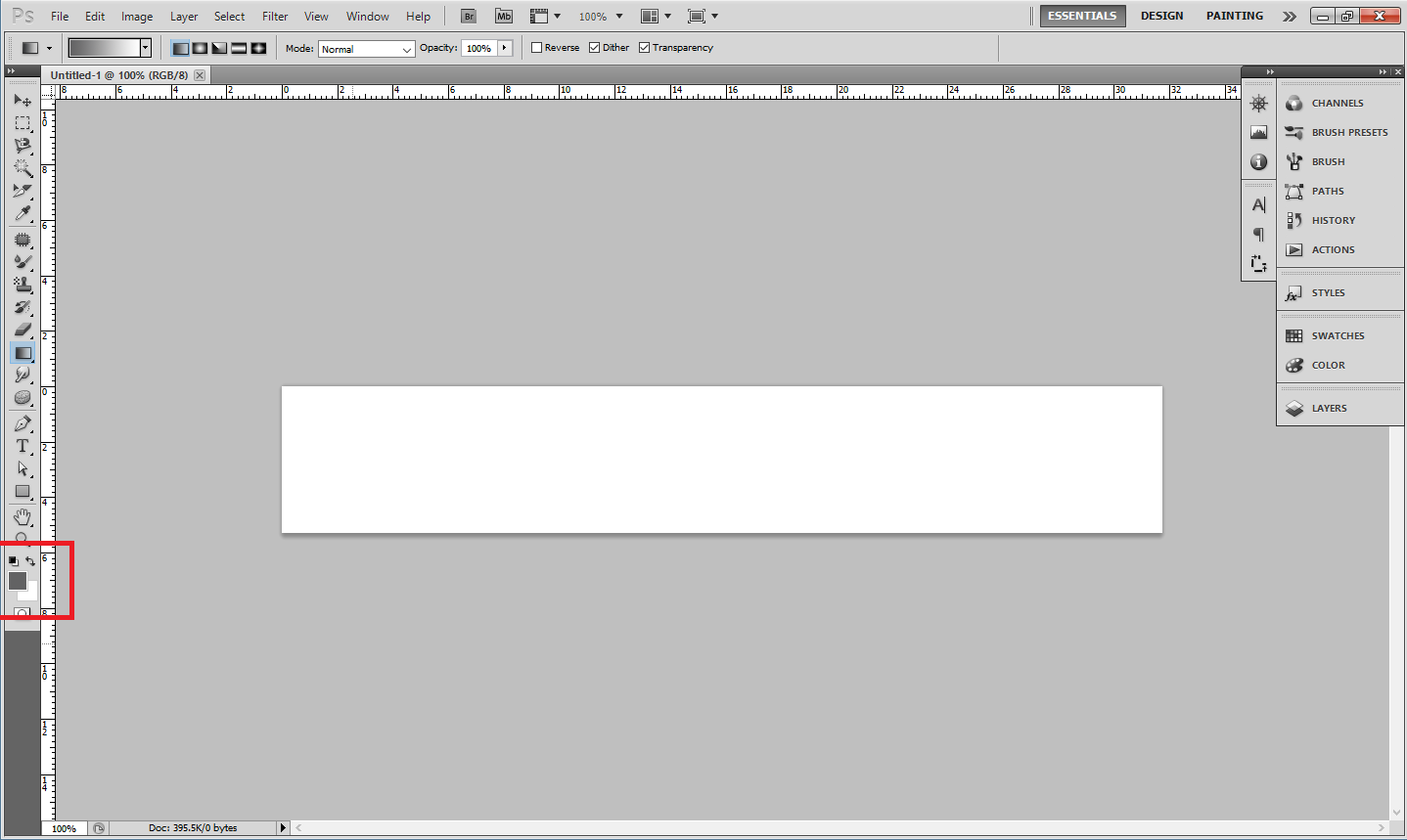Select the Horizontal Type tool

click(22, 446)
